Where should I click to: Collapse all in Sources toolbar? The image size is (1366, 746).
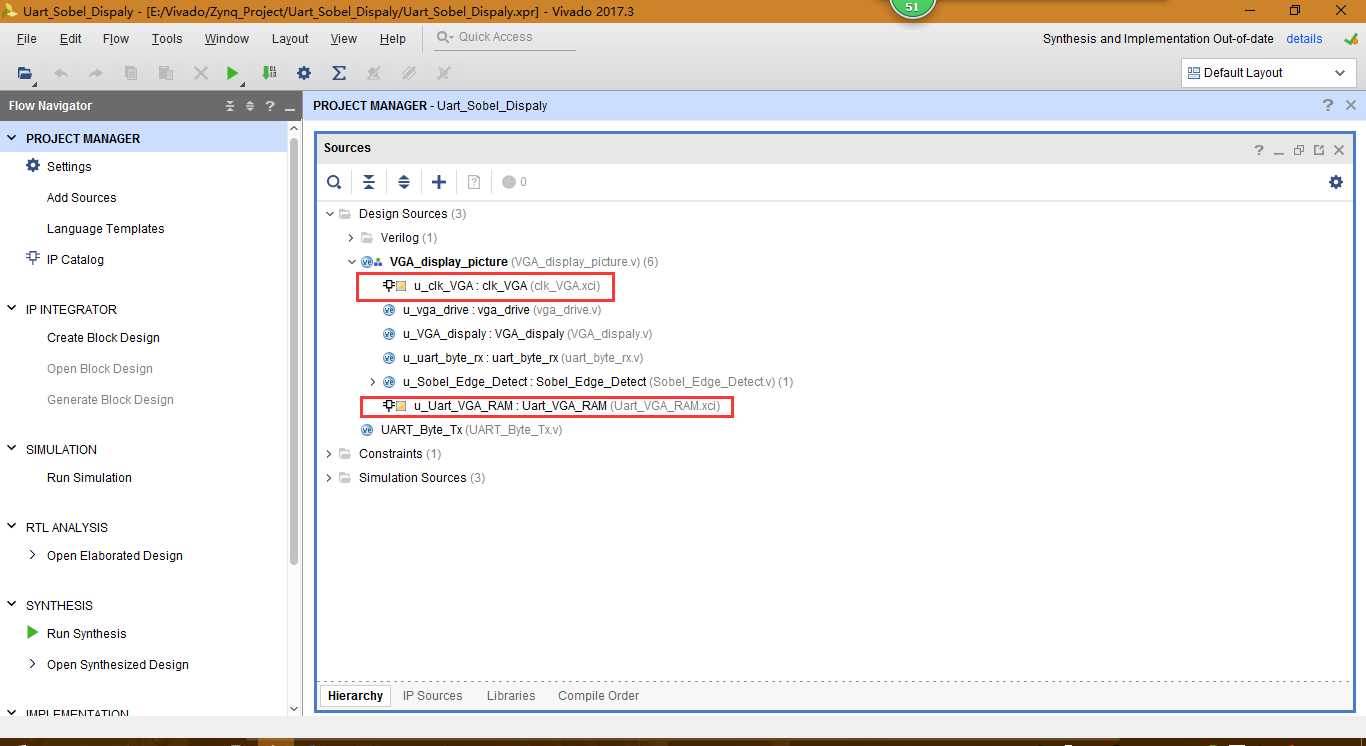tap(369, 182)
